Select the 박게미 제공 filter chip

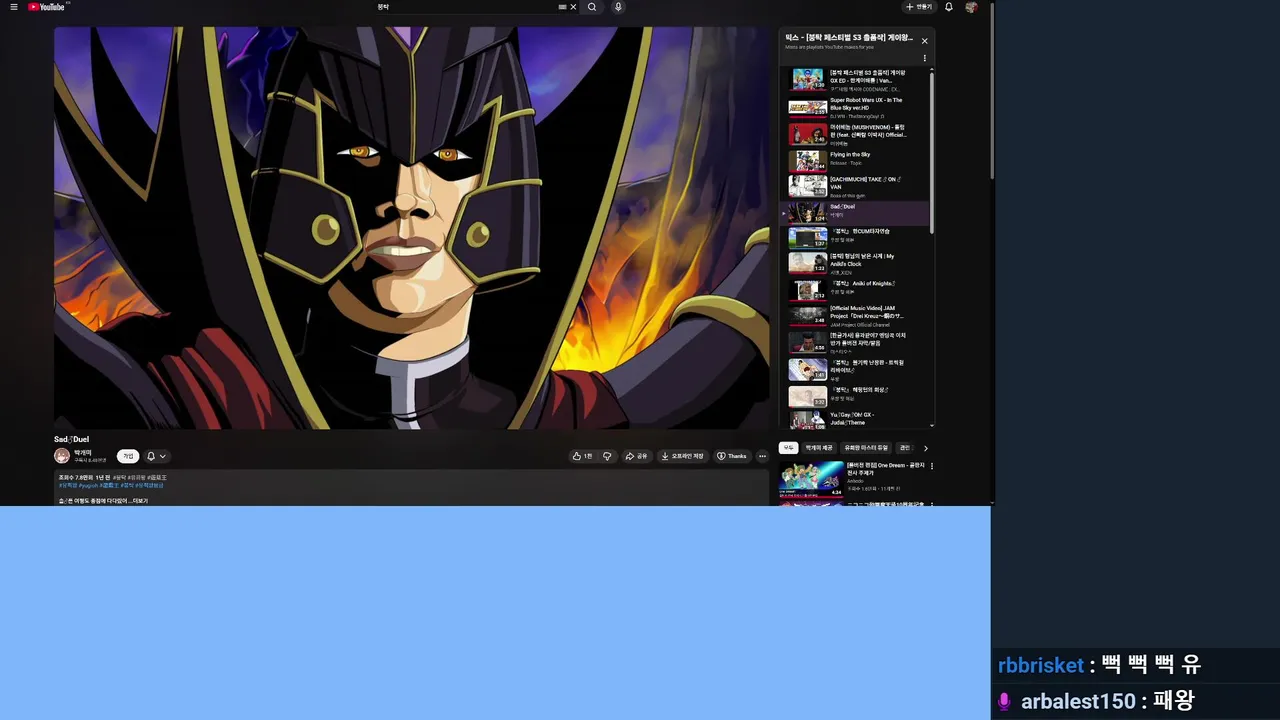tap(819, 448)
